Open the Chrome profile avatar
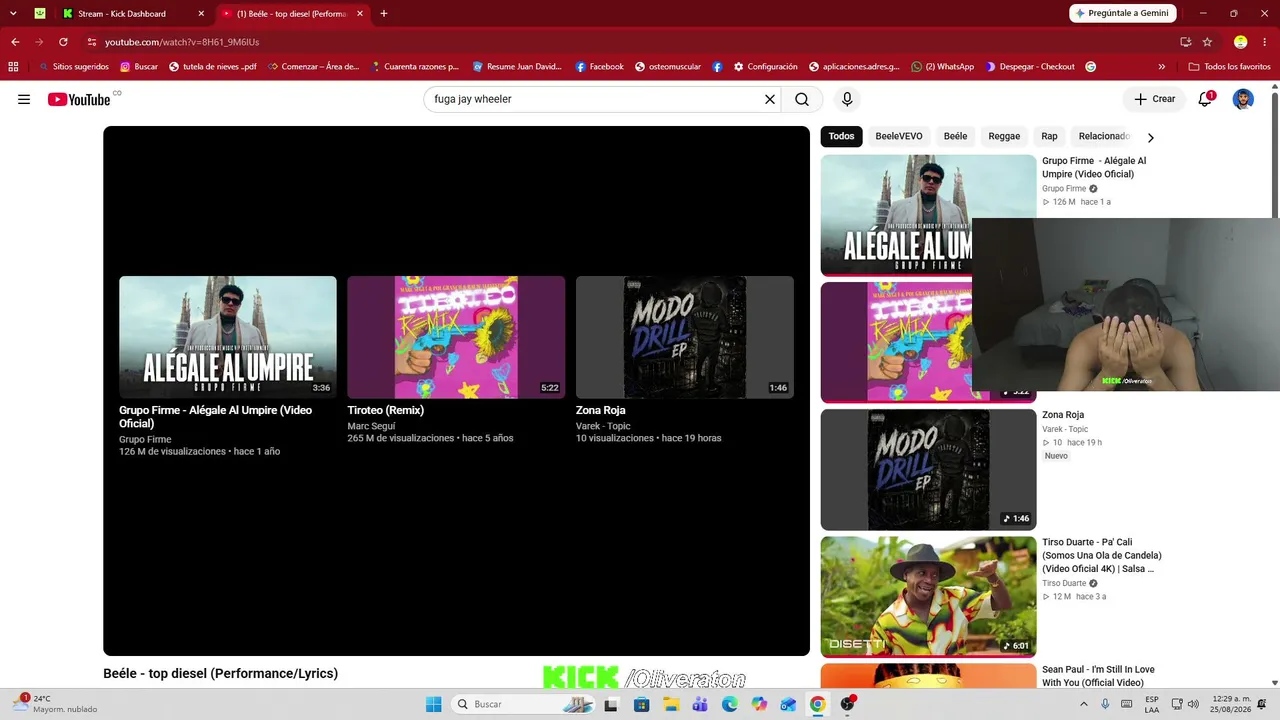The width and height of the screenshot is (1280, 720). click(1241, 42)
